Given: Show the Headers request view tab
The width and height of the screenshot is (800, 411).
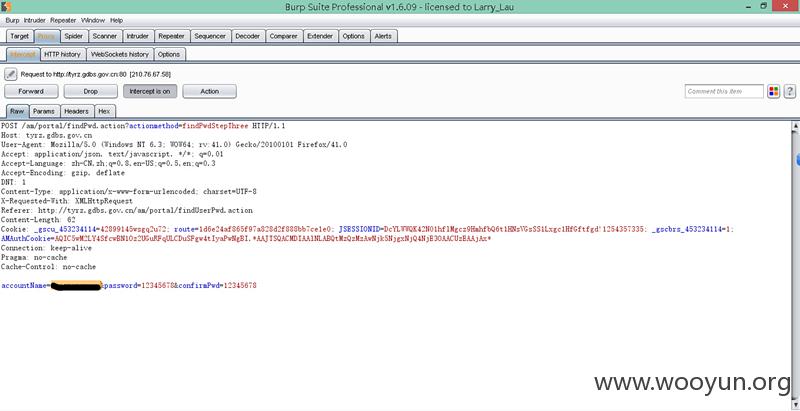Looking at the screenshot, I should (x=77, y=111).
